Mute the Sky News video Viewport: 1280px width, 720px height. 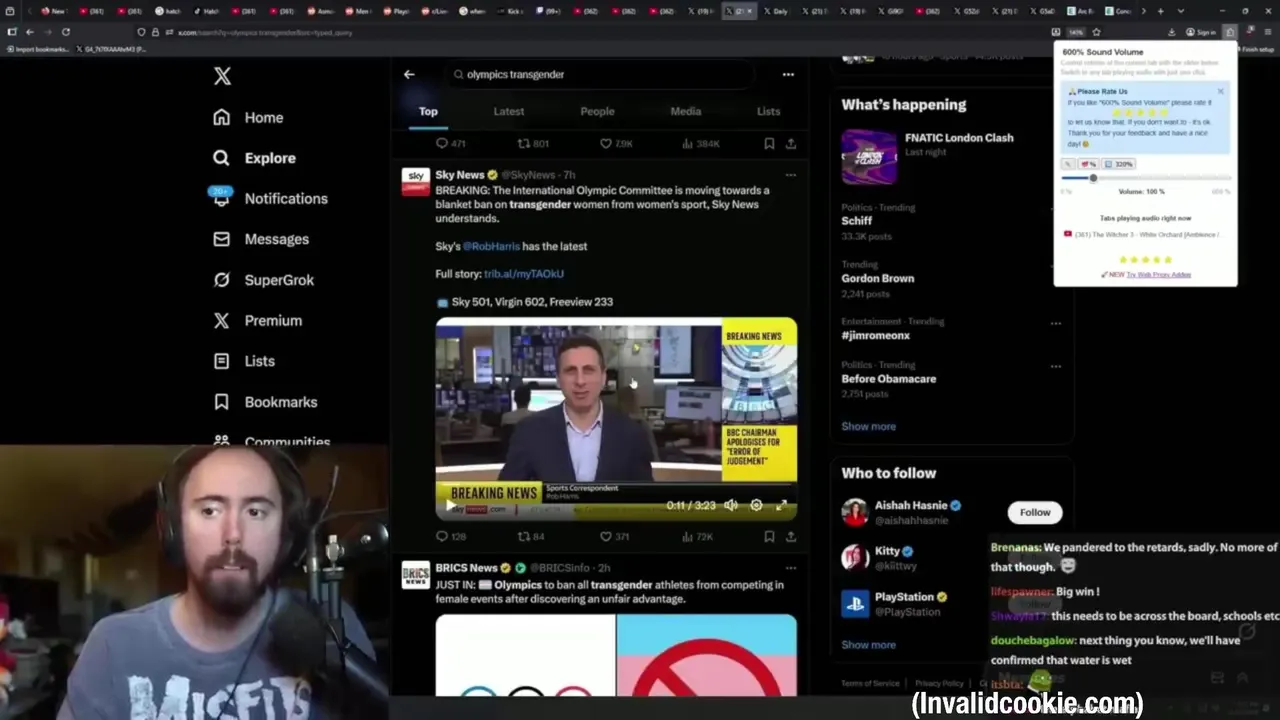(x=731, y=505)
